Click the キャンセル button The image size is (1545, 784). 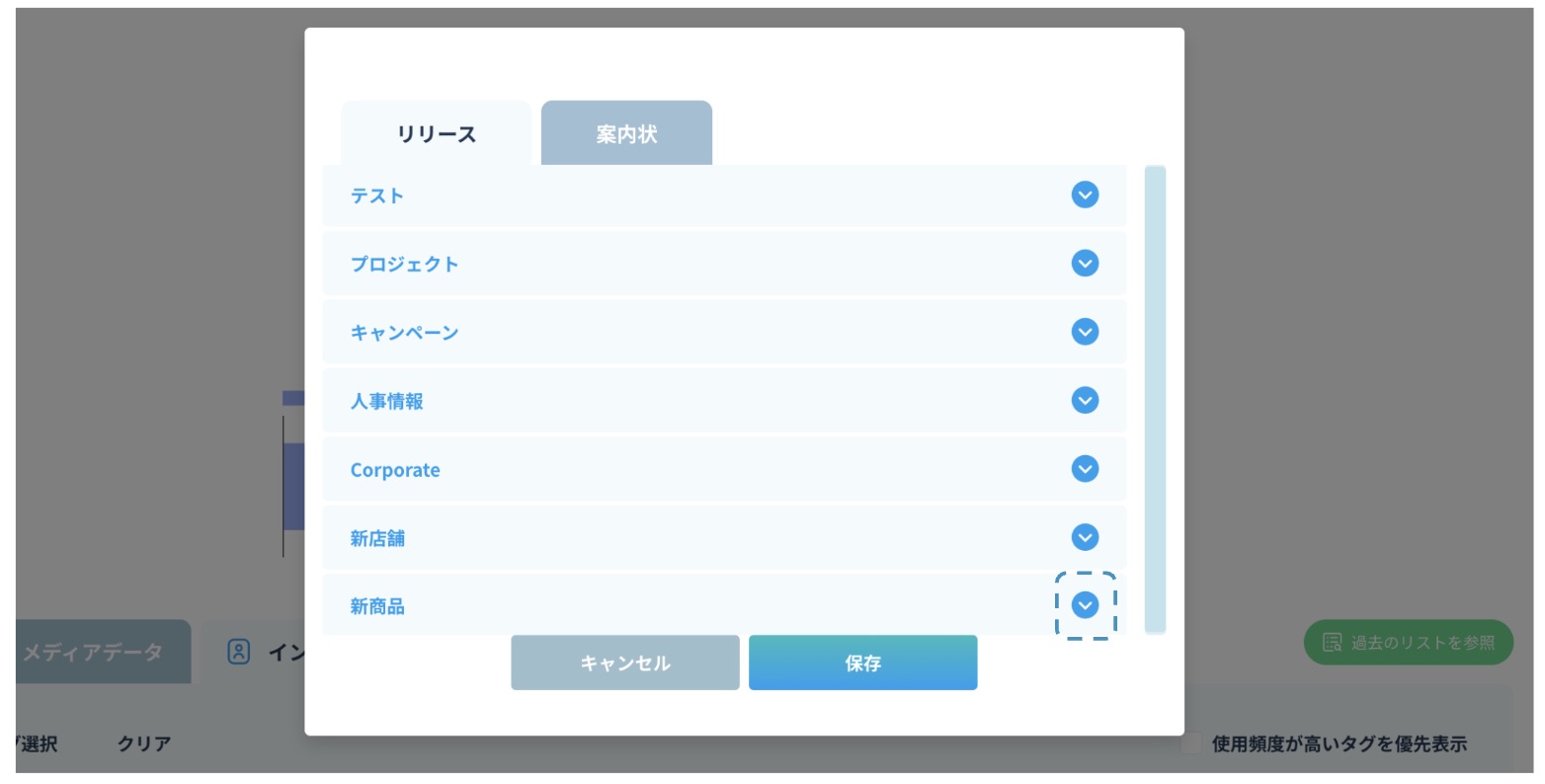click(624, 664)
